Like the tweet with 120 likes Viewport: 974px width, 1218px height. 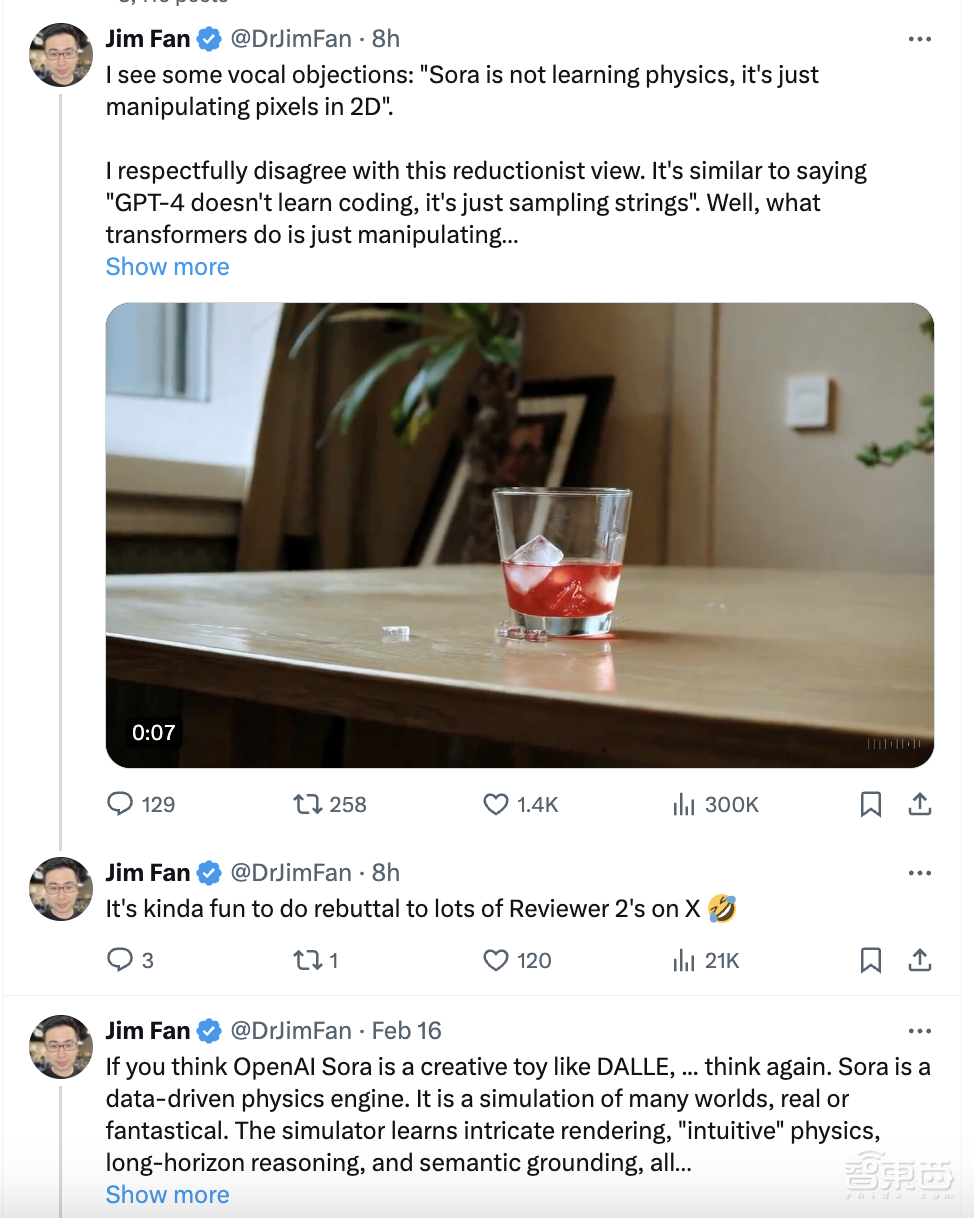(496, 961)
